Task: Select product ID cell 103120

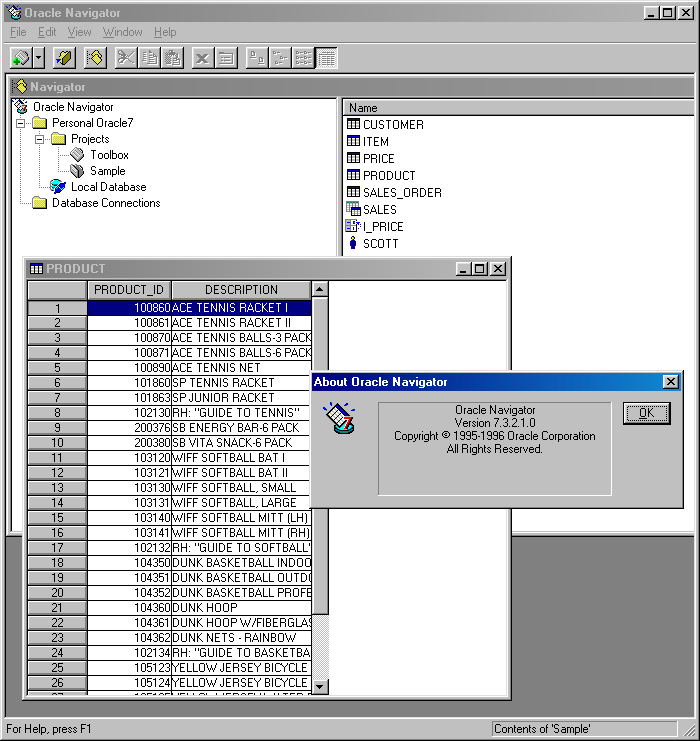Action: click(x=129, y=458)
